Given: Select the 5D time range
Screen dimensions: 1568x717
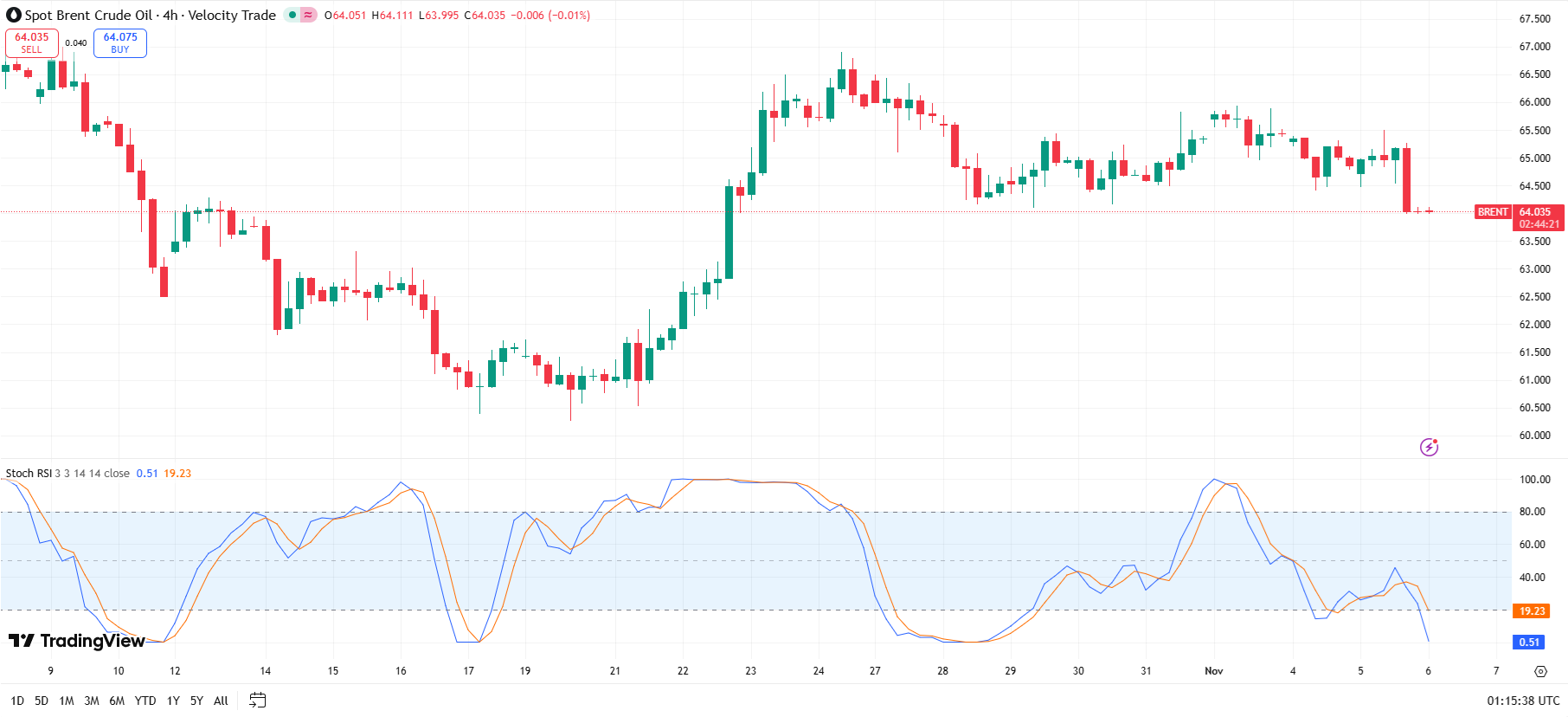Looking at the screenshot, I should [x=42, y=701].
